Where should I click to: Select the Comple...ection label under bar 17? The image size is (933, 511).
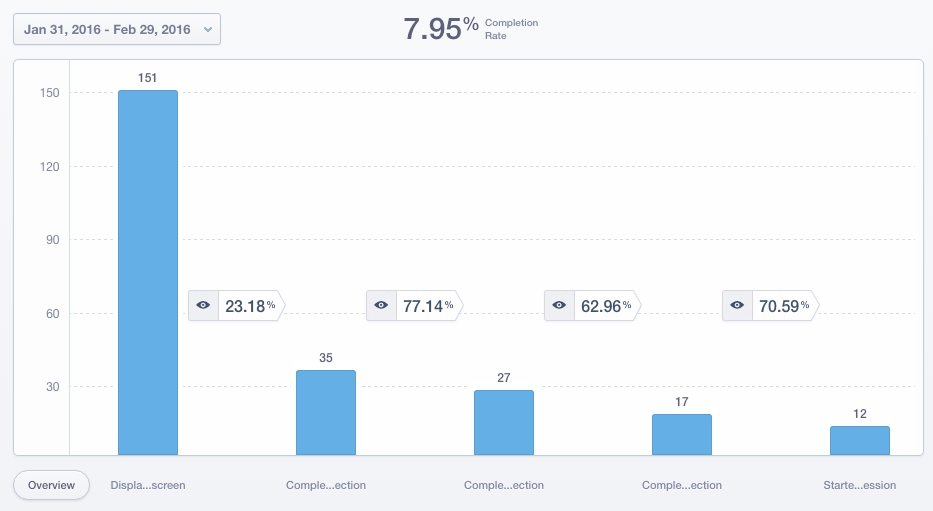pos(681,485)
